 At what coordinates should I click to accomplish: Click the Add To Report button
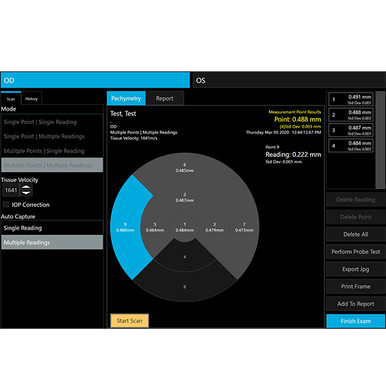[x=355, y=304]
